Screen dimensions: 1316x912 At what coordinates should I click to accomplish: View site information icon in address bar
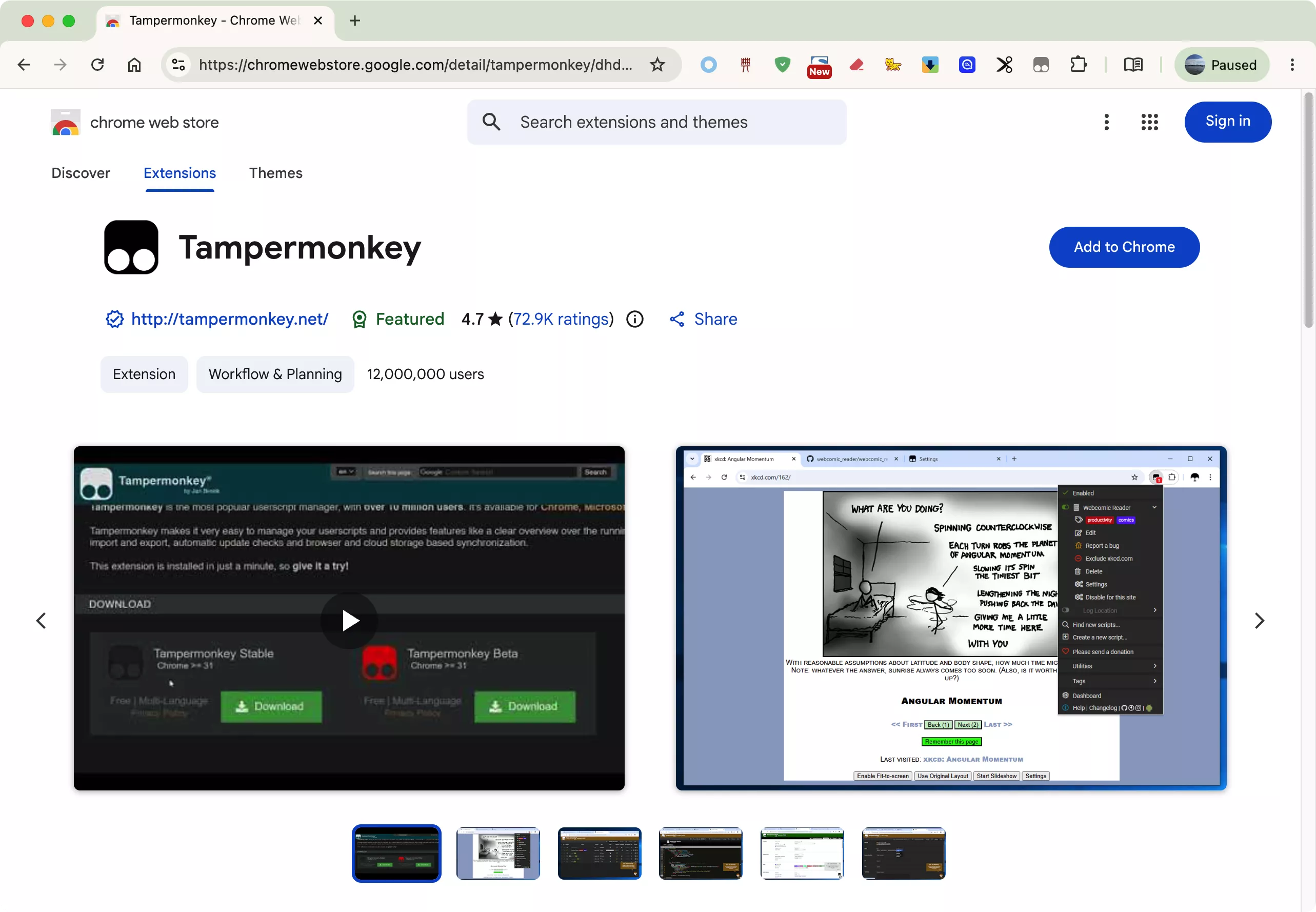point(179,65)
